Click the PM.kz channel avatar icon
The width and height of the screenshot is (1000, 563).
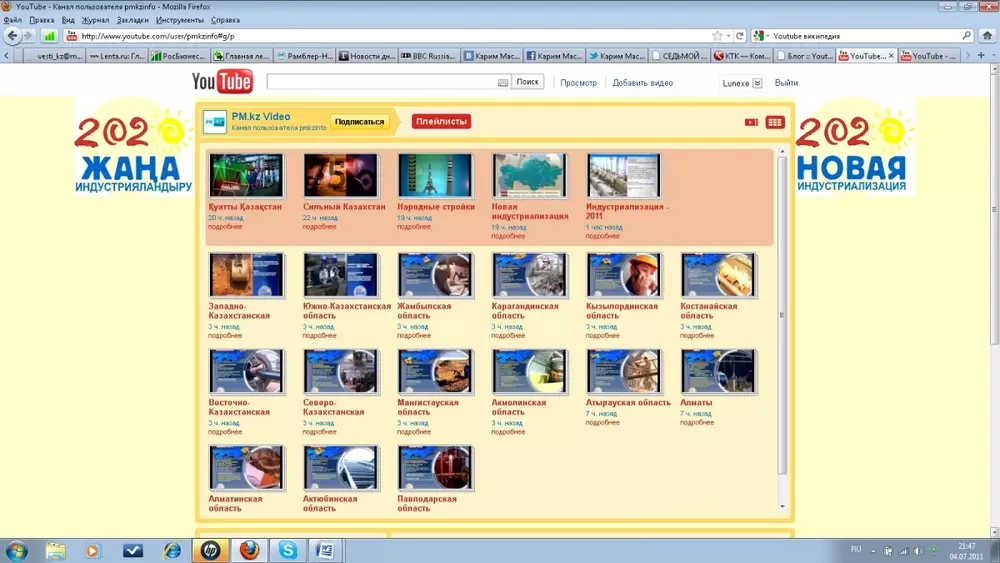tap(215, 122)
